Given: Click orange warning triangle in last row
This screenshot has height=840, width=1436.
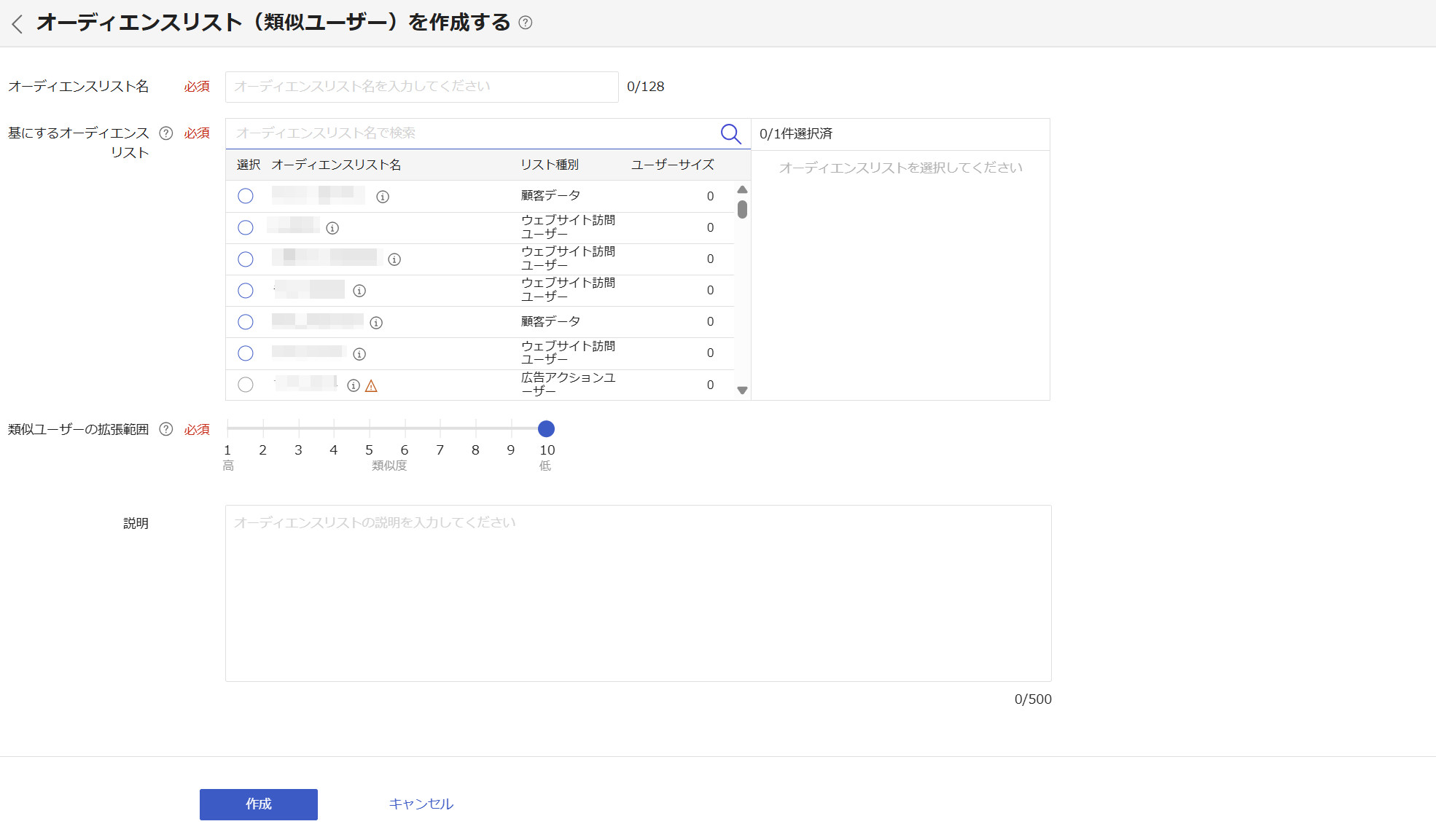Looking at the screenshot, I should coord(371,386).
